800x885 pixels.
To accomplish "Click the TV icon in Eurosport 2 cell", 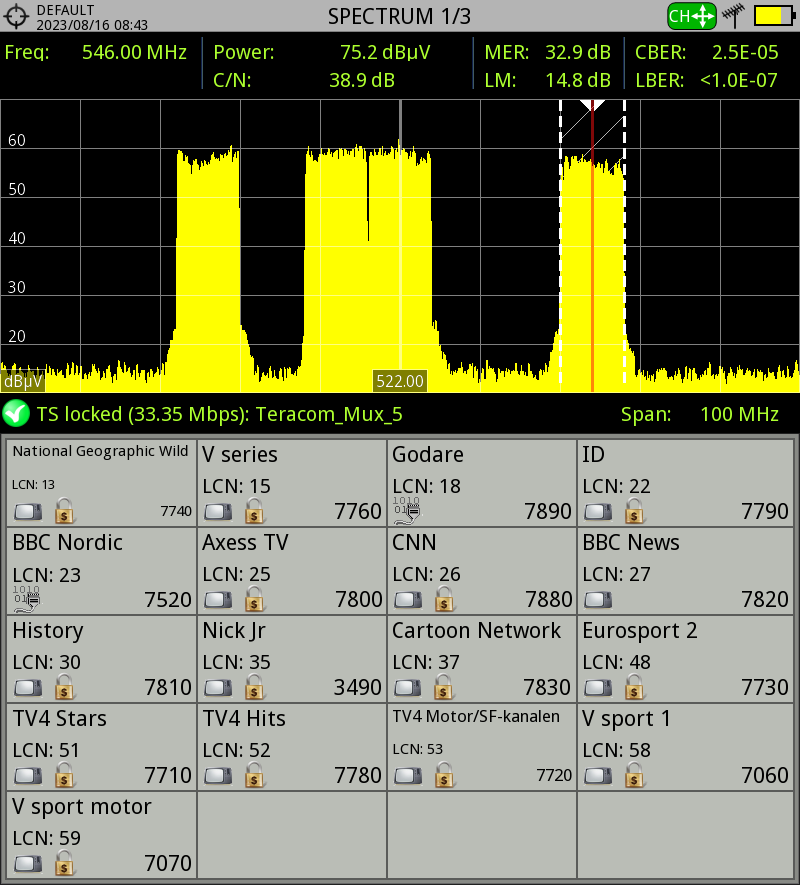I will coord(598,688).
